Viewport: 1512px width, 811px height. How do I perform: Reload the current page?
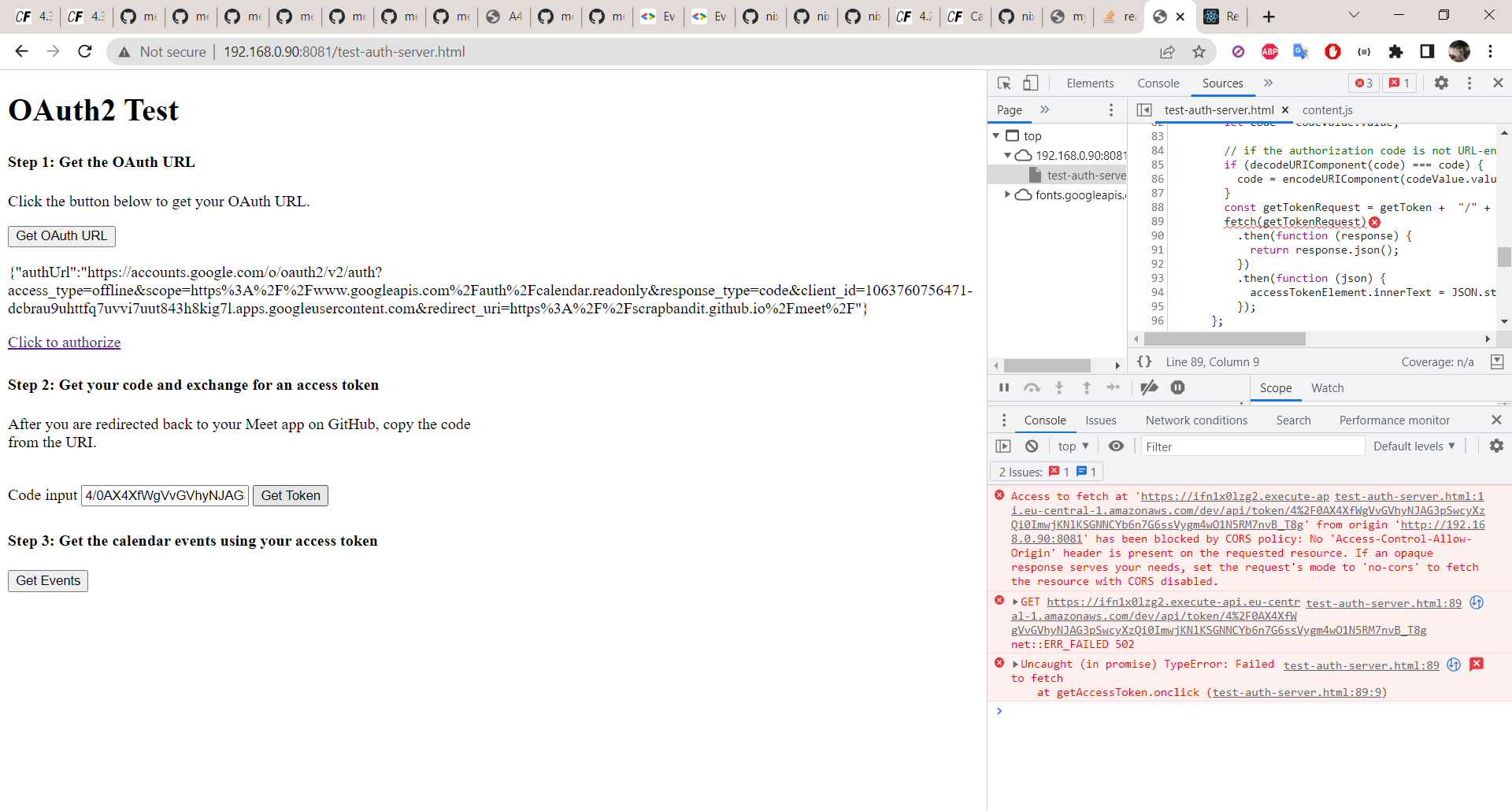pyautogui.click(x=85, y=51)
